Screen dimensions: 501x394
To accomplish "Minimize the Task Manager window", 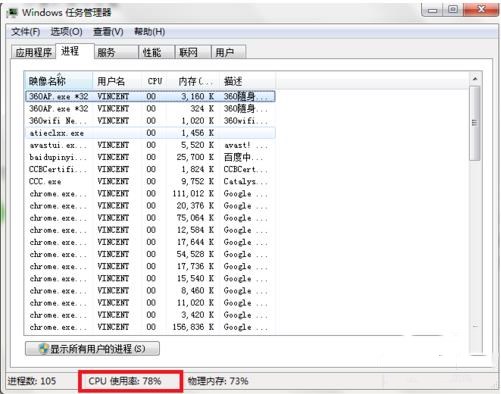I will click(x=432, y=10).
